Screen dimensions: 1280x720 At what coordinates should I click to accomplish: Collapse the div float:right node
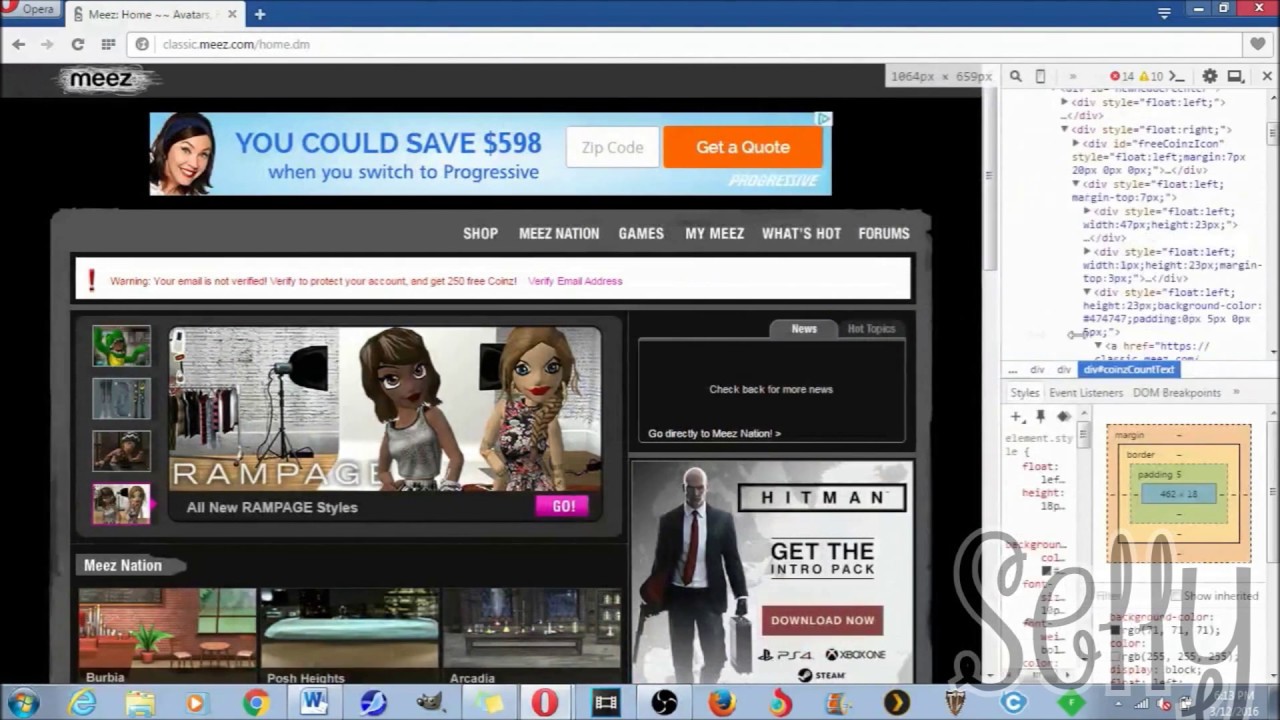[1065, 129]
